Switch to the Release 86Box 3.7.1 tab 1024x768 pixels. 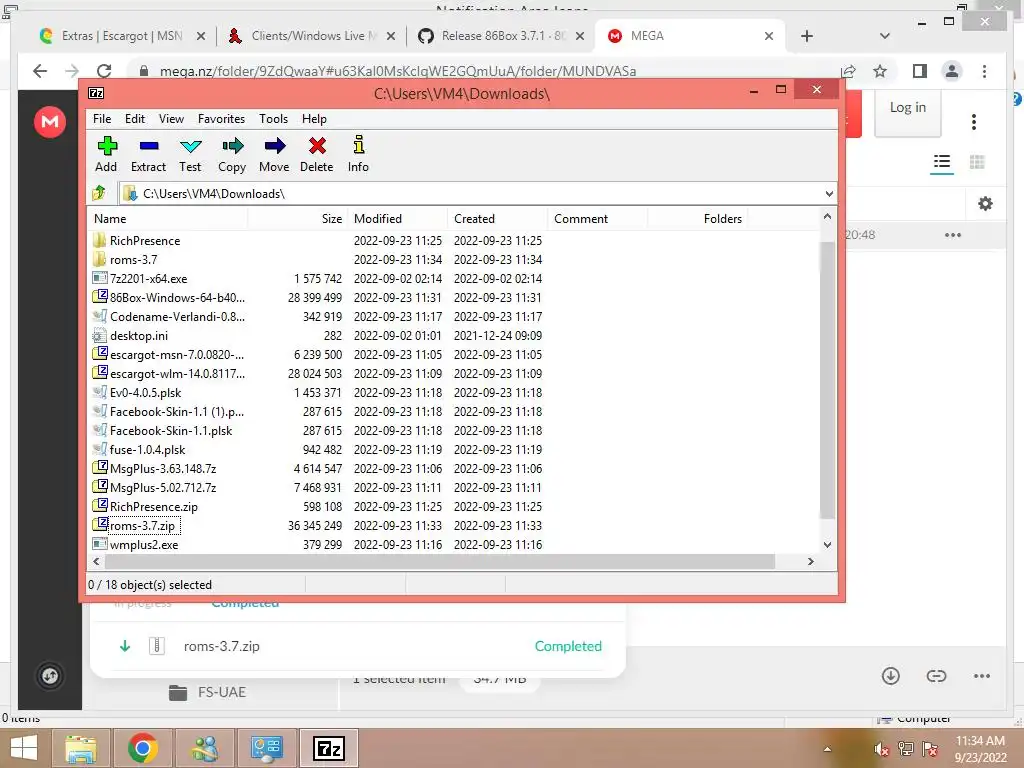tap(503, 36)
